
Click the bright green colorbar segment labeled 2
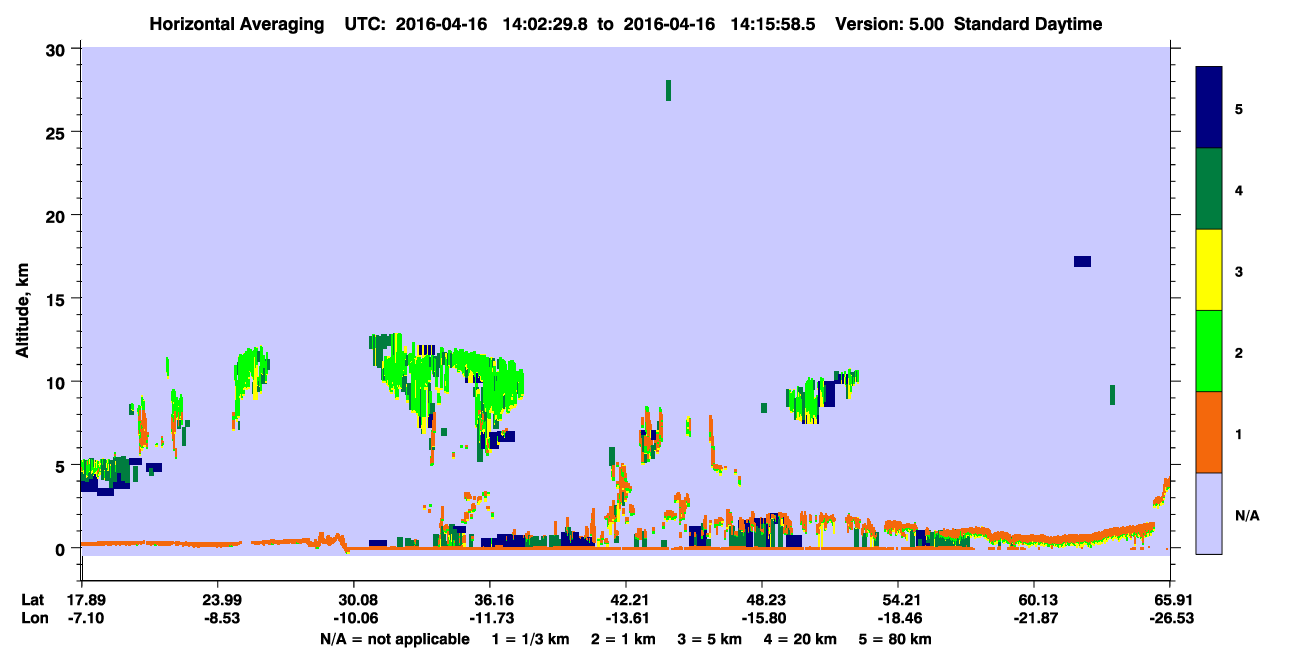(1209, 351)
